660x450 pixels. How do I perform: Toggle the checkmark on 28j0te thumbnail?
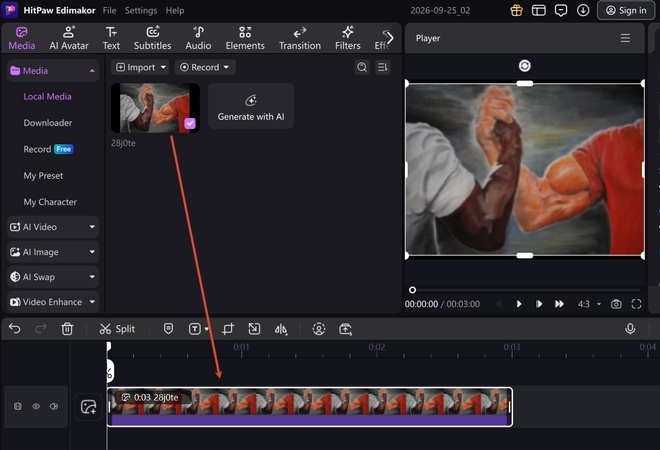(190, 123)
